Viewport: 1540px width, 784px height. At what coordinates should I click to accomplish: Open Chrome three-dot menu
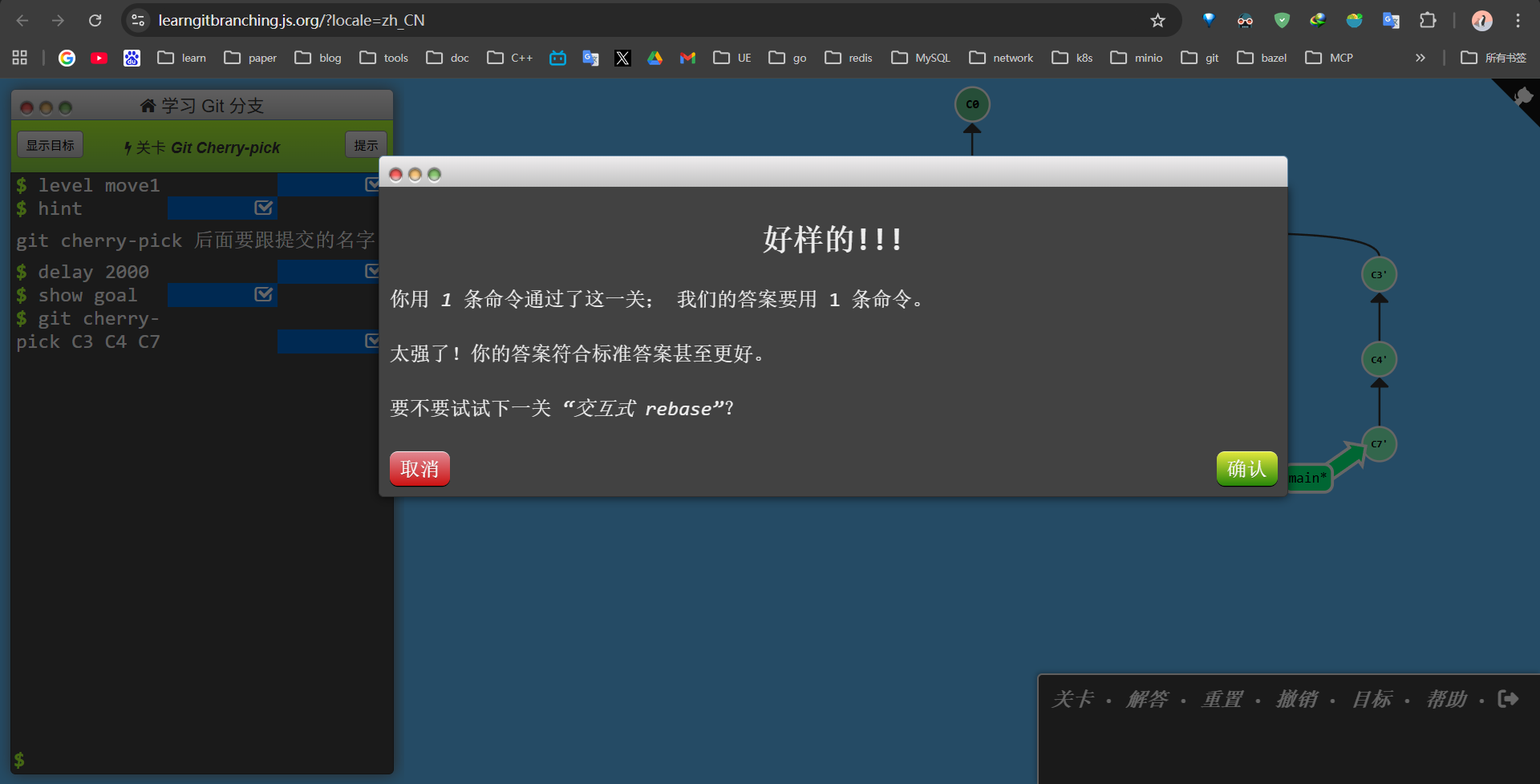pos(1518,20)
